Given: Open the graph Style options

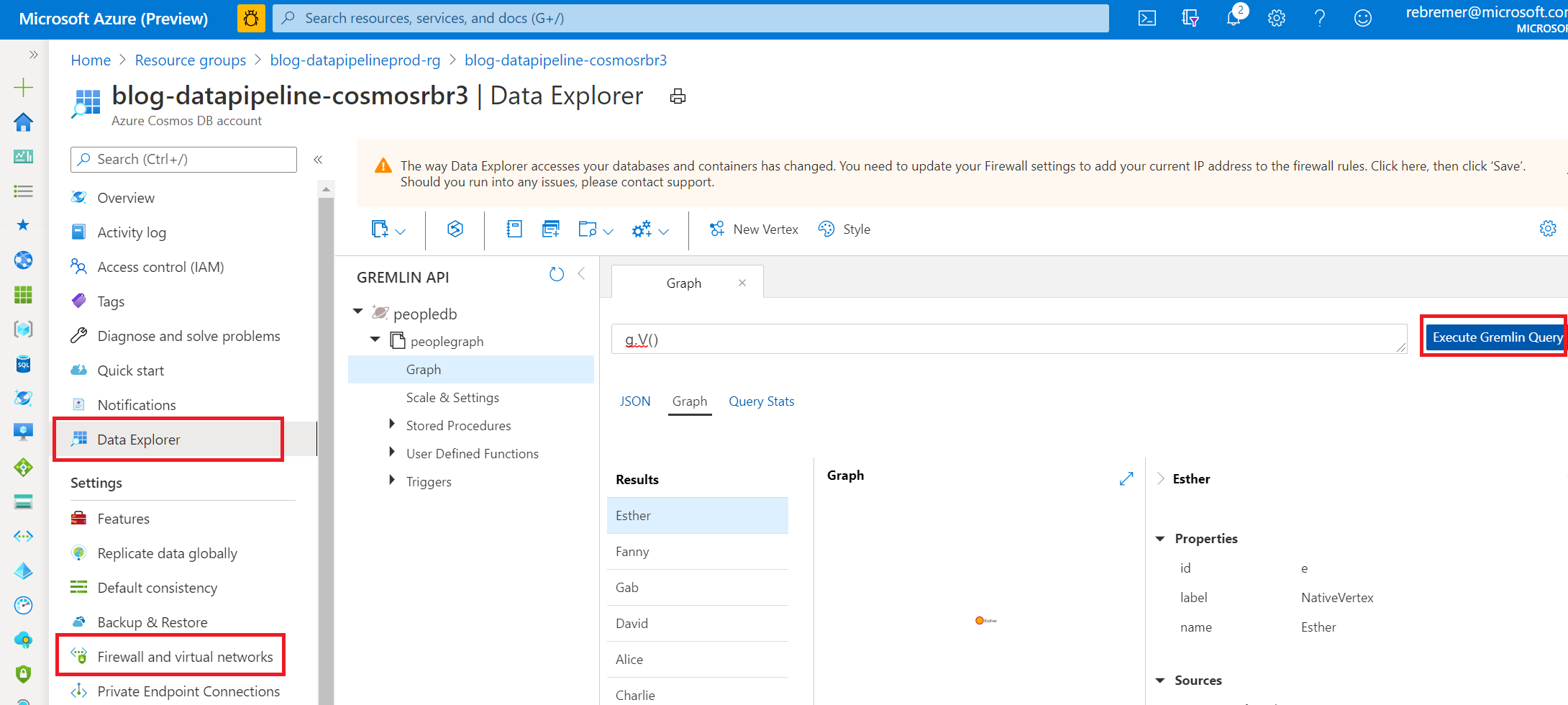Looking at the screenshot, I should (x=844, y=229).
